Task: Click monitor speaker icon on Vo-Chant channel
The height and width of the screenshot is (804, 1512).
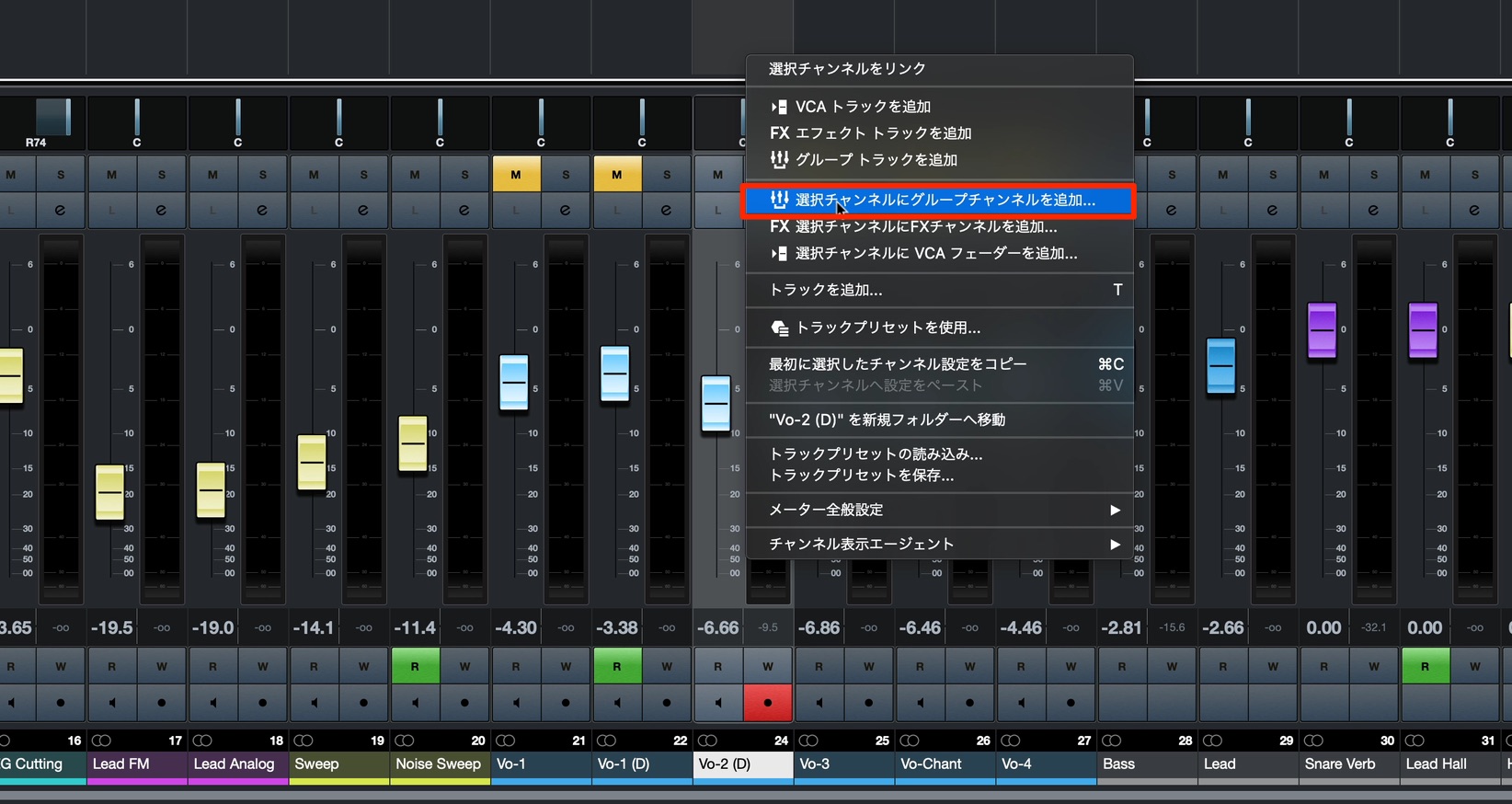Action: pyautogui.click(x=920, y=703)
